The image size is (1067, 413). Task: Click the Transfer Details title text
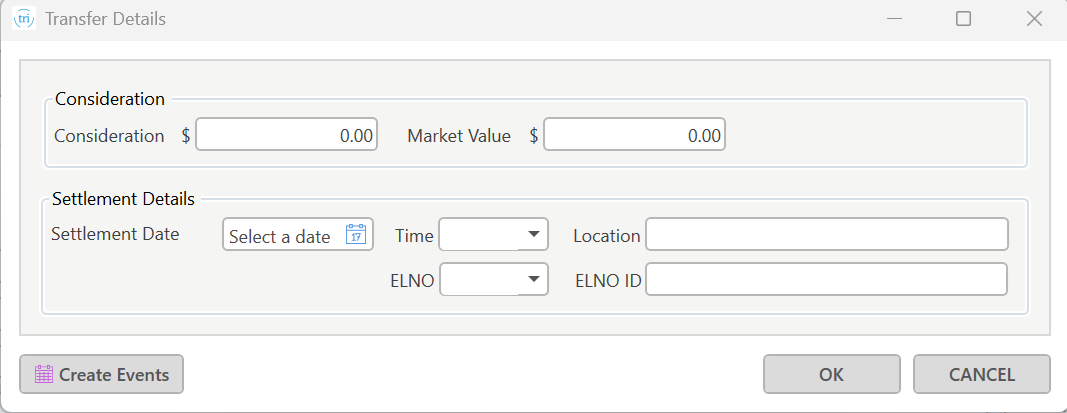tap(105, 19)
